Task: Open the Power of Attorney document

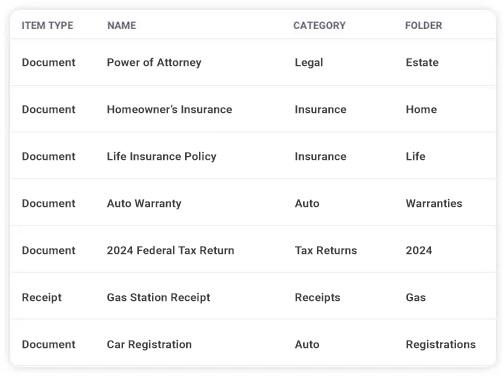Action: (154, 62)
